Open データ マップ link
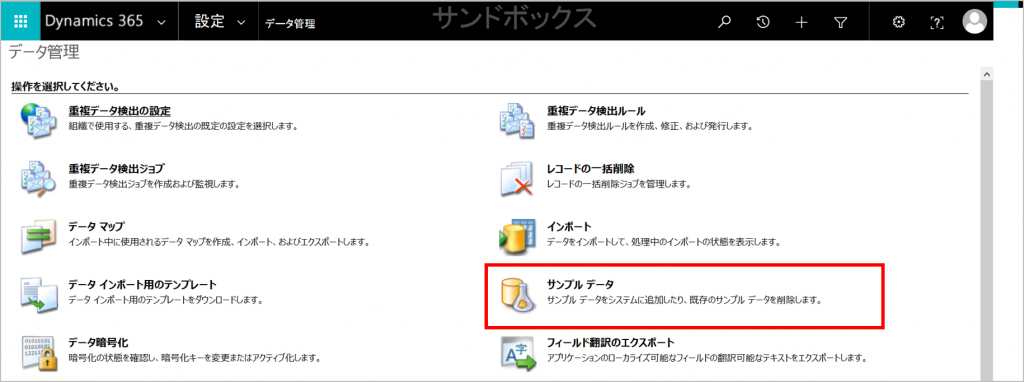Image resolution: width=1024 pixels, height=382 pixels. (x=97, y=227)
